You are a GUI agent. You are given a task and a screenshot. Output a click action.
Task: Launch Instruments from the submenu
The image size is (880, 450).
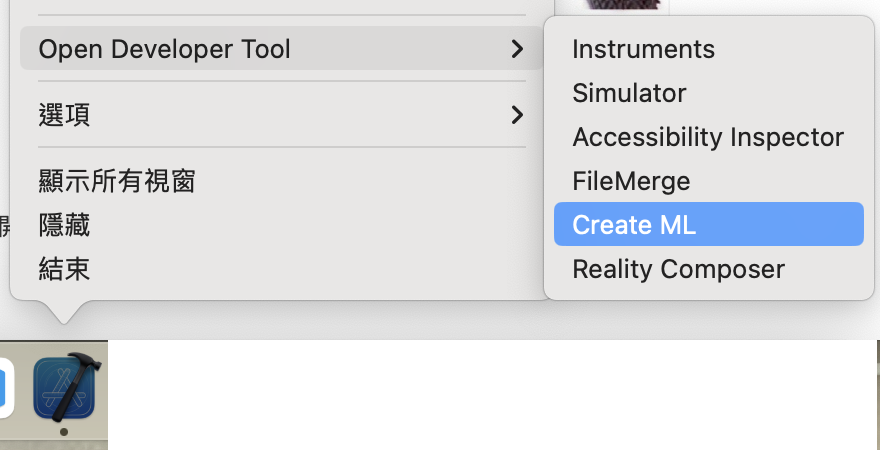point(643,49)
